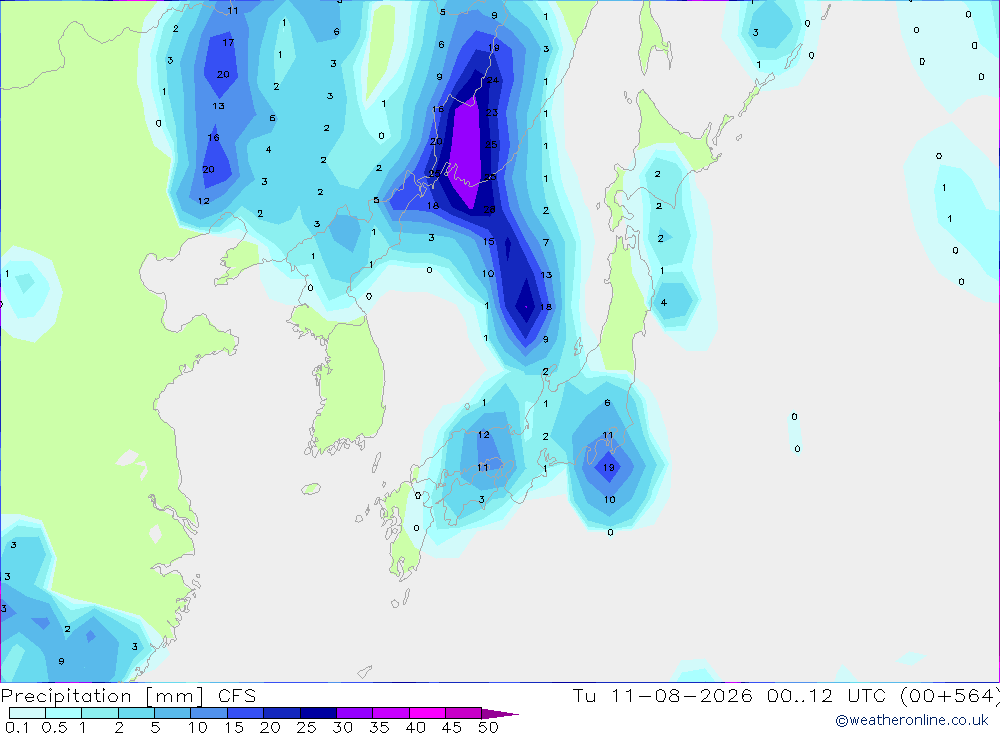Select the legend swatch between 35 and 40
The image size is (1000, 733).
click(x=390, y=713)
